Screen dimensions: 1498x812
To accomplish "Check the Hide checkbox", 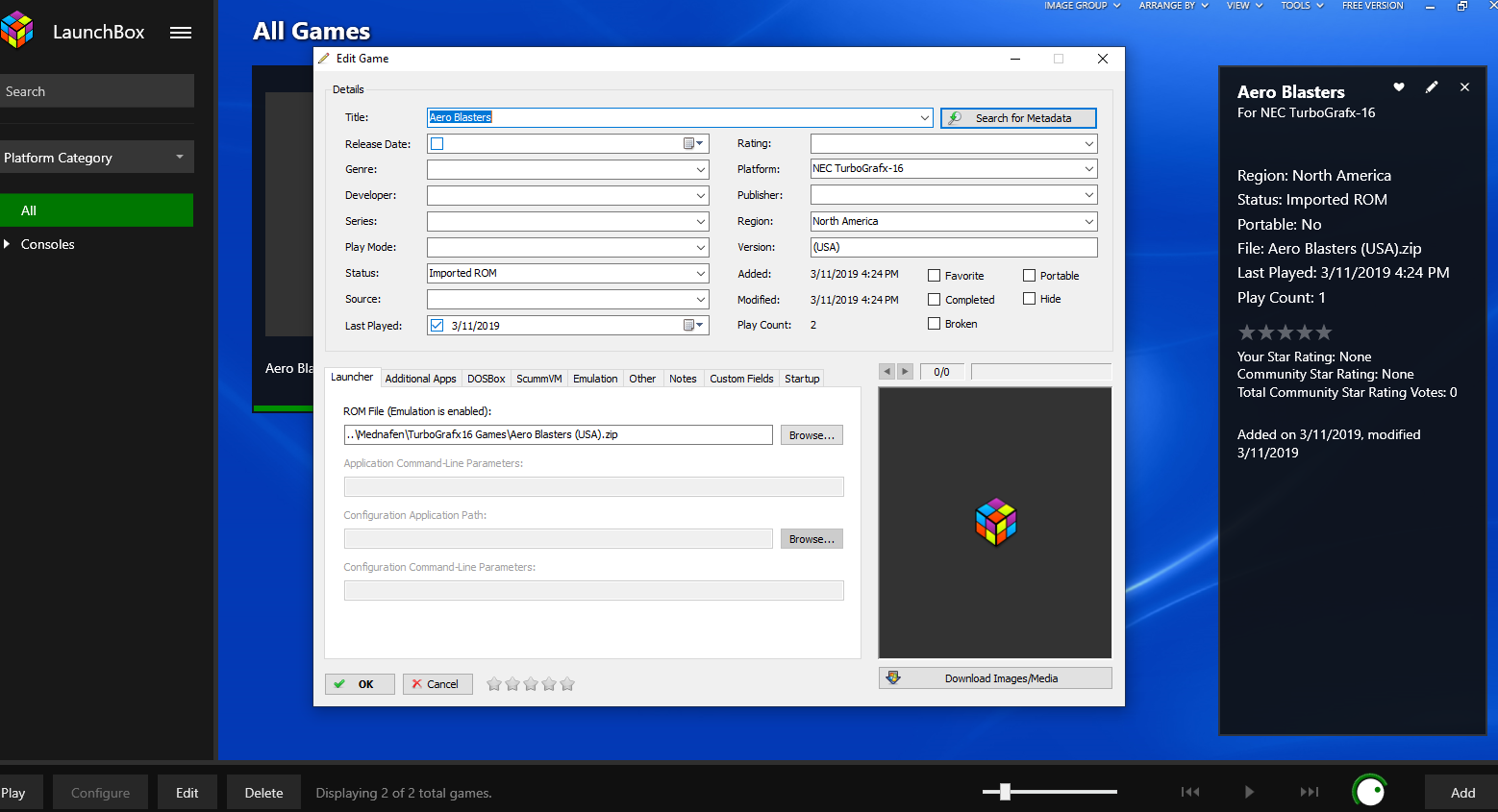I will [1029, 299].
